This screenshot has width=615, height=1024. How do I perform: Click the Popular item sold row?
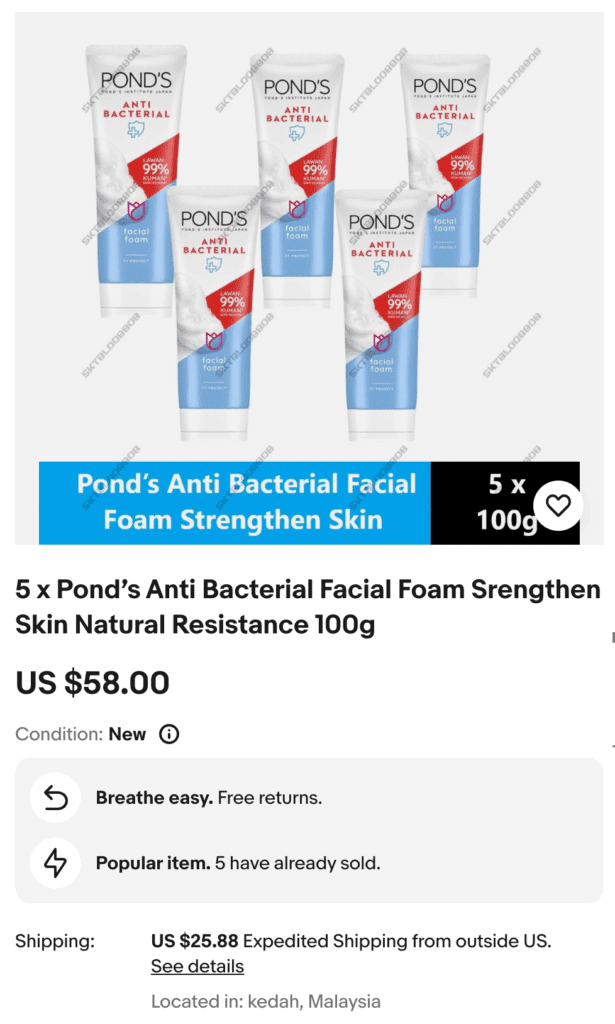pos(309,863)
